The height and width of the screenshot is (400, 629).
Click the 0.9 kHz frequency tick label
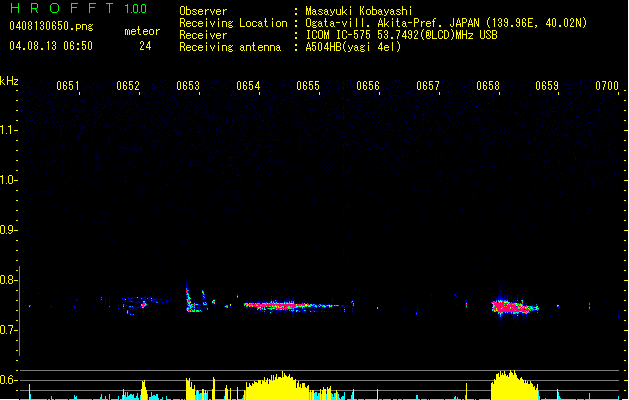click(x=8, y=230)
